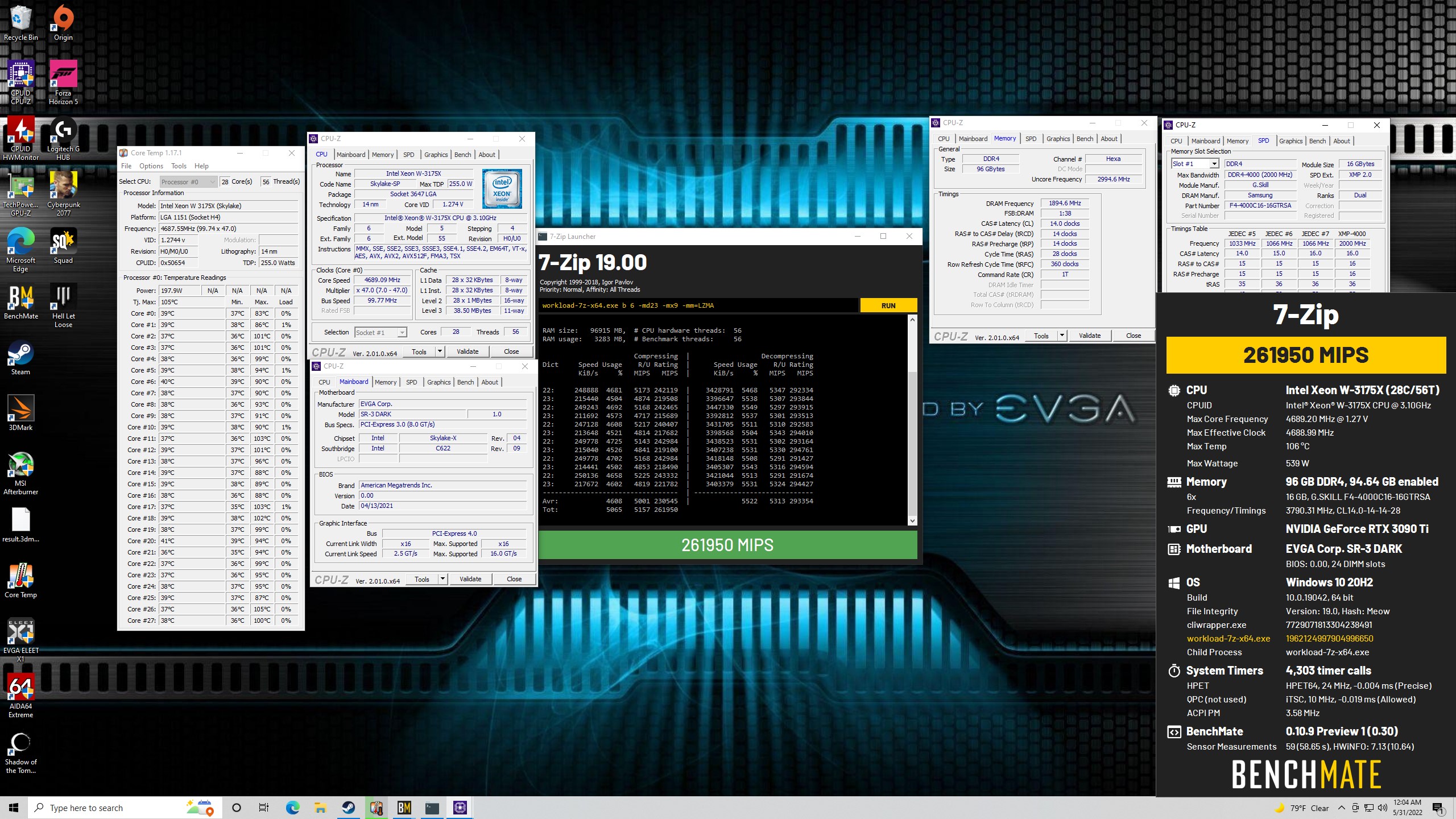
Task: Show hidden system tray icons
Action: (1341, 808)
